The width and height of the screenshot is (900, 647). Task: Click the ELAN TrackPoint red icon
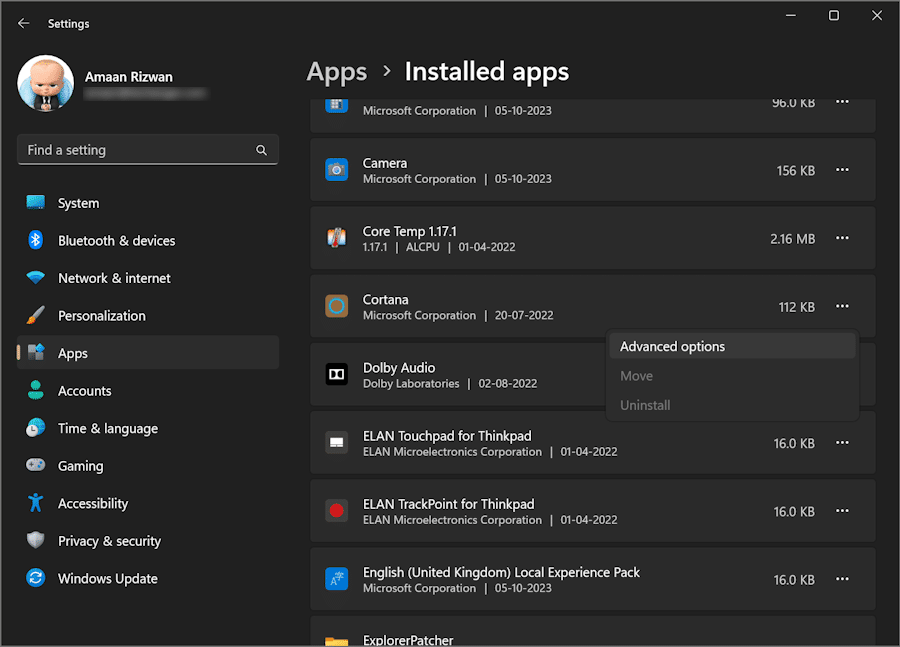[336, 511]
